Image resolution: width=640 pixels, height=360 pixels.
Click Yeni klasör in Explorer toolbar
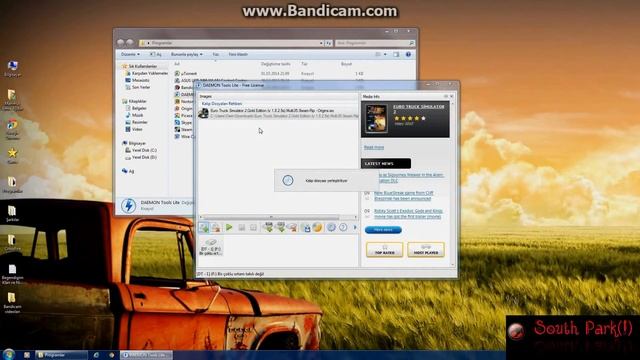[238, 54]
